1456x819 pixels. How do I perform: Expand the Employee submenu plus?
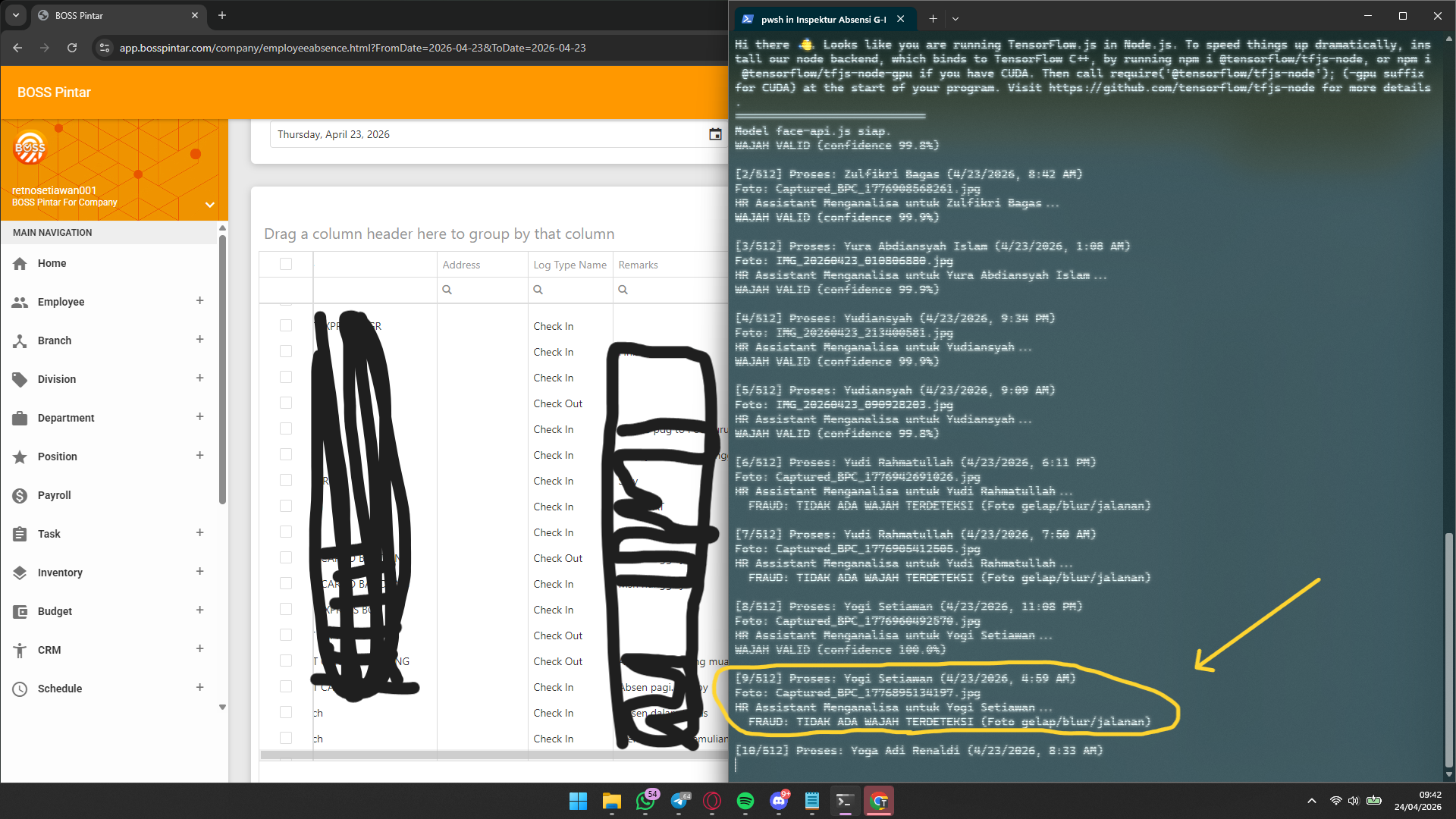pyautogui.click(x=200, y=301)
